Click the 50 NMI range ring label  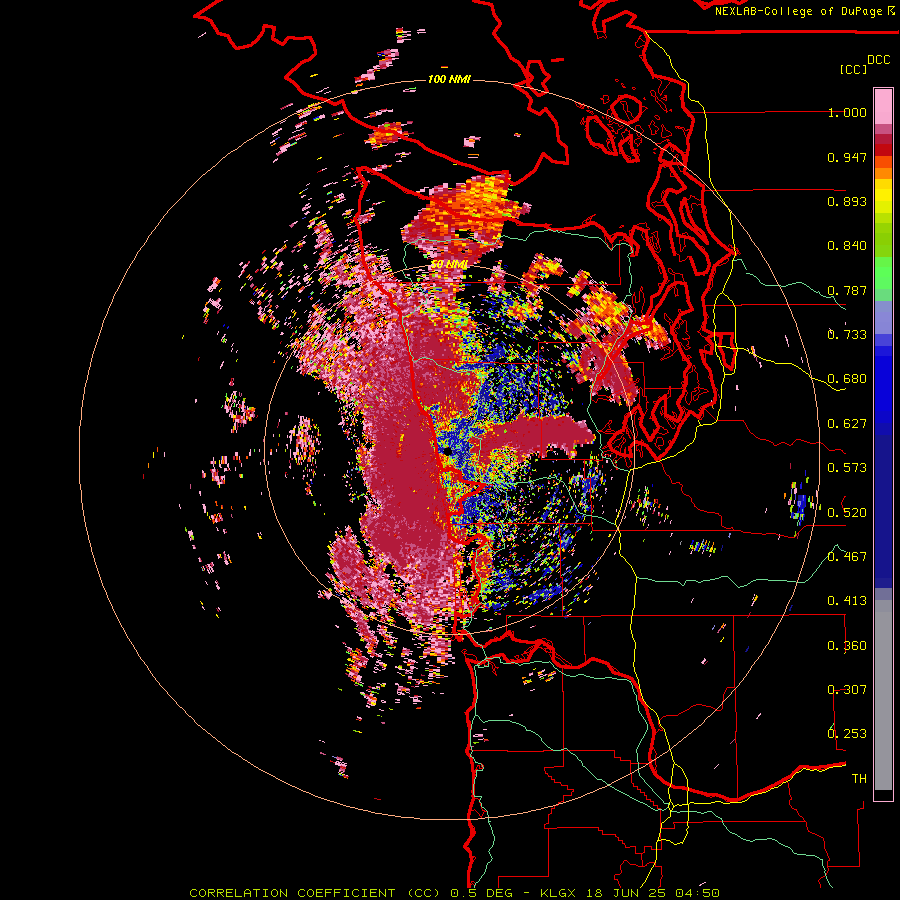[449, 265]
